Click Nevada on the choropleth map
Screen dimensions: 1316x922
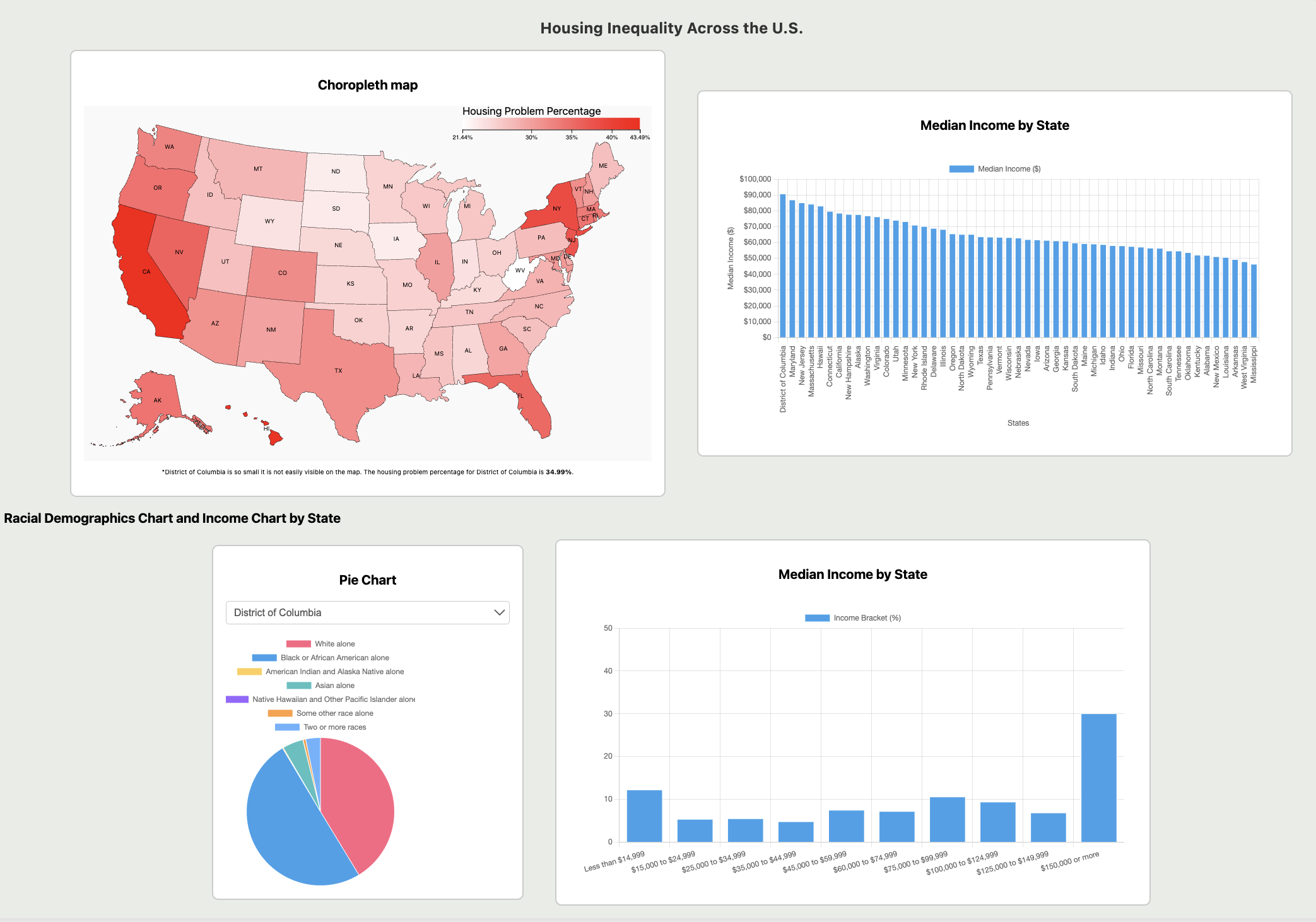pyautogui.click(x=179, y=252)
